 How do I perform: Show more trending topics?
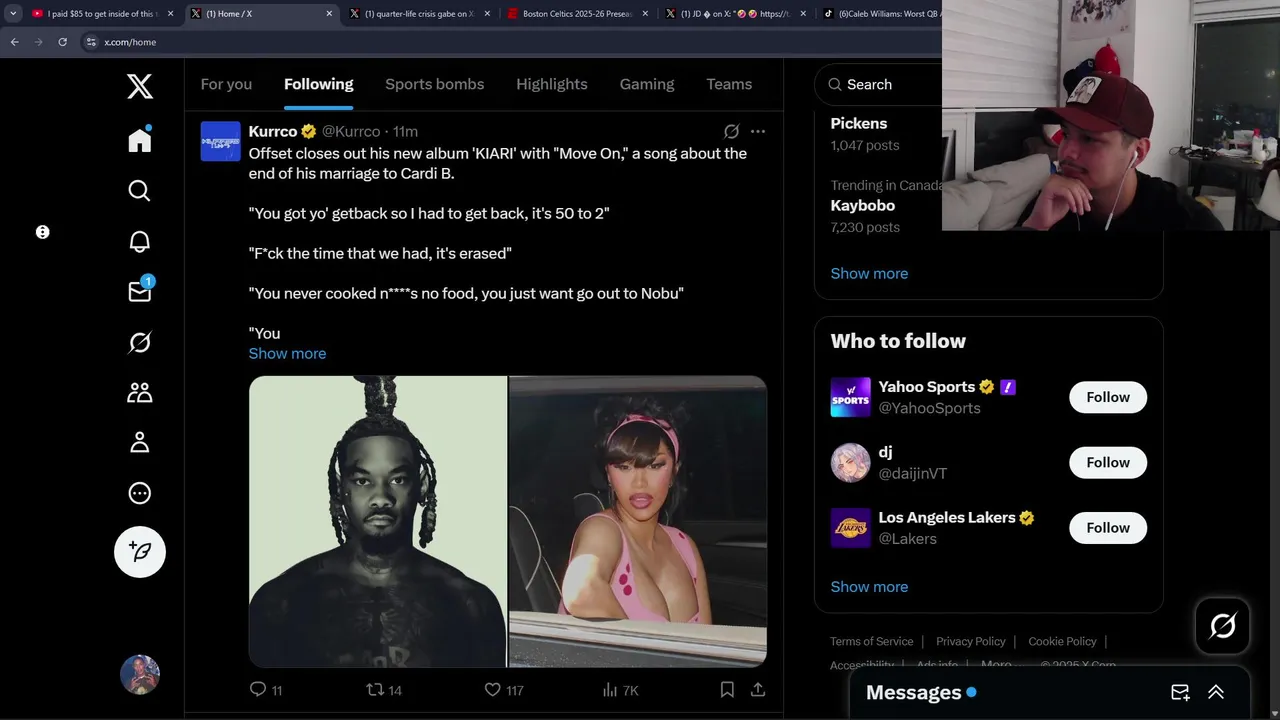coord(869,273)
